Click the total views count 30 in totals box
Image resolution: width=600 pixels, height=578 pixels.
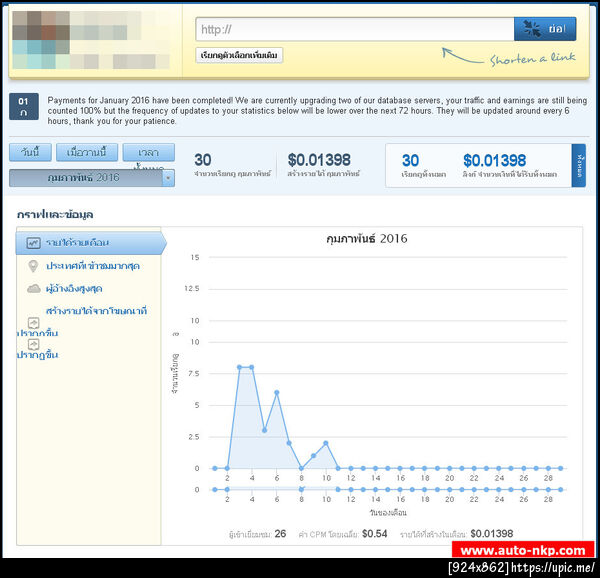[x=410, y=161]
